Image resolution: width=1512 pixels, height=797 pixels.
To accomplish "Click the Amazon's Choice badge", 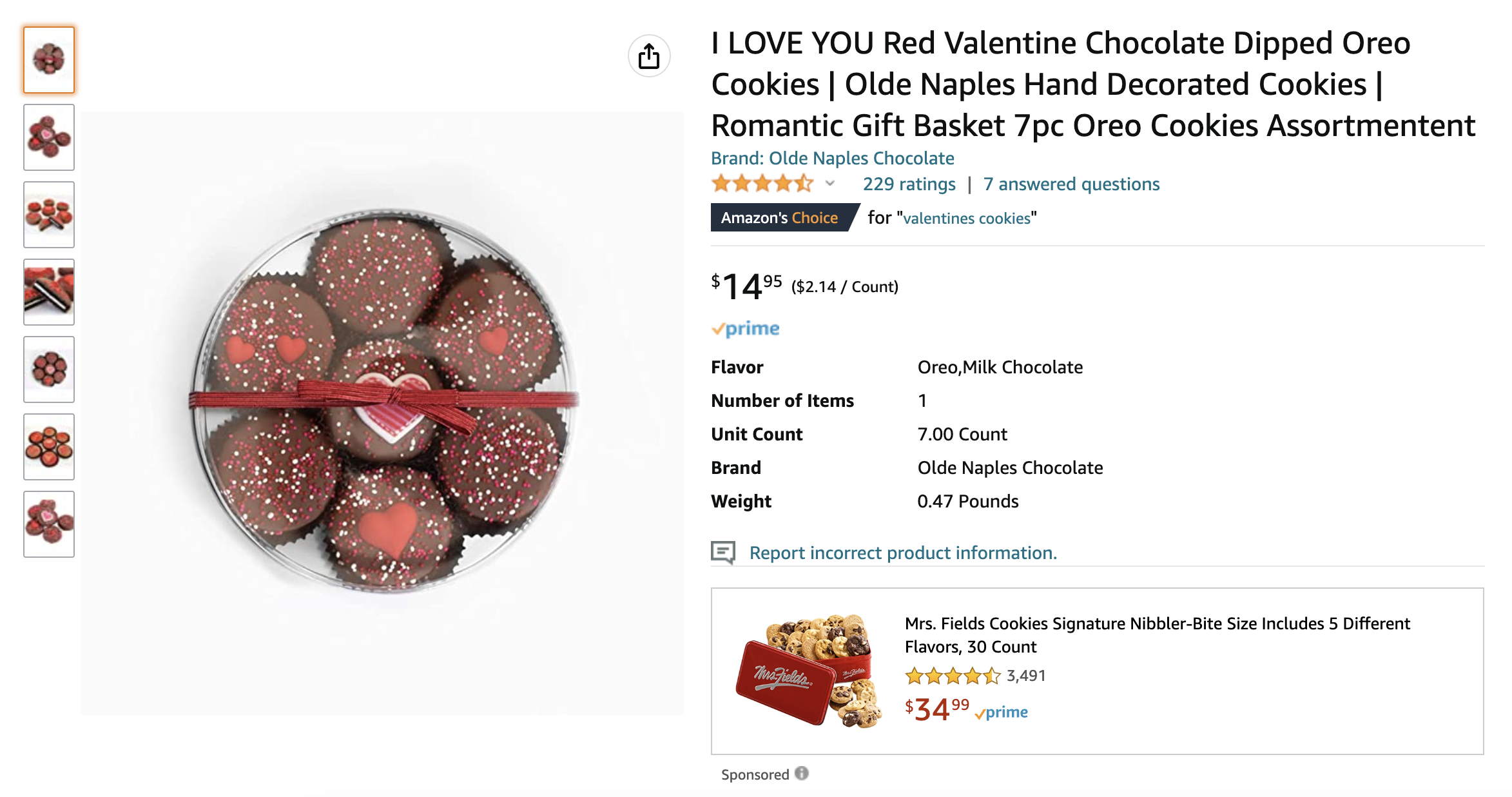I will [780, 218].
